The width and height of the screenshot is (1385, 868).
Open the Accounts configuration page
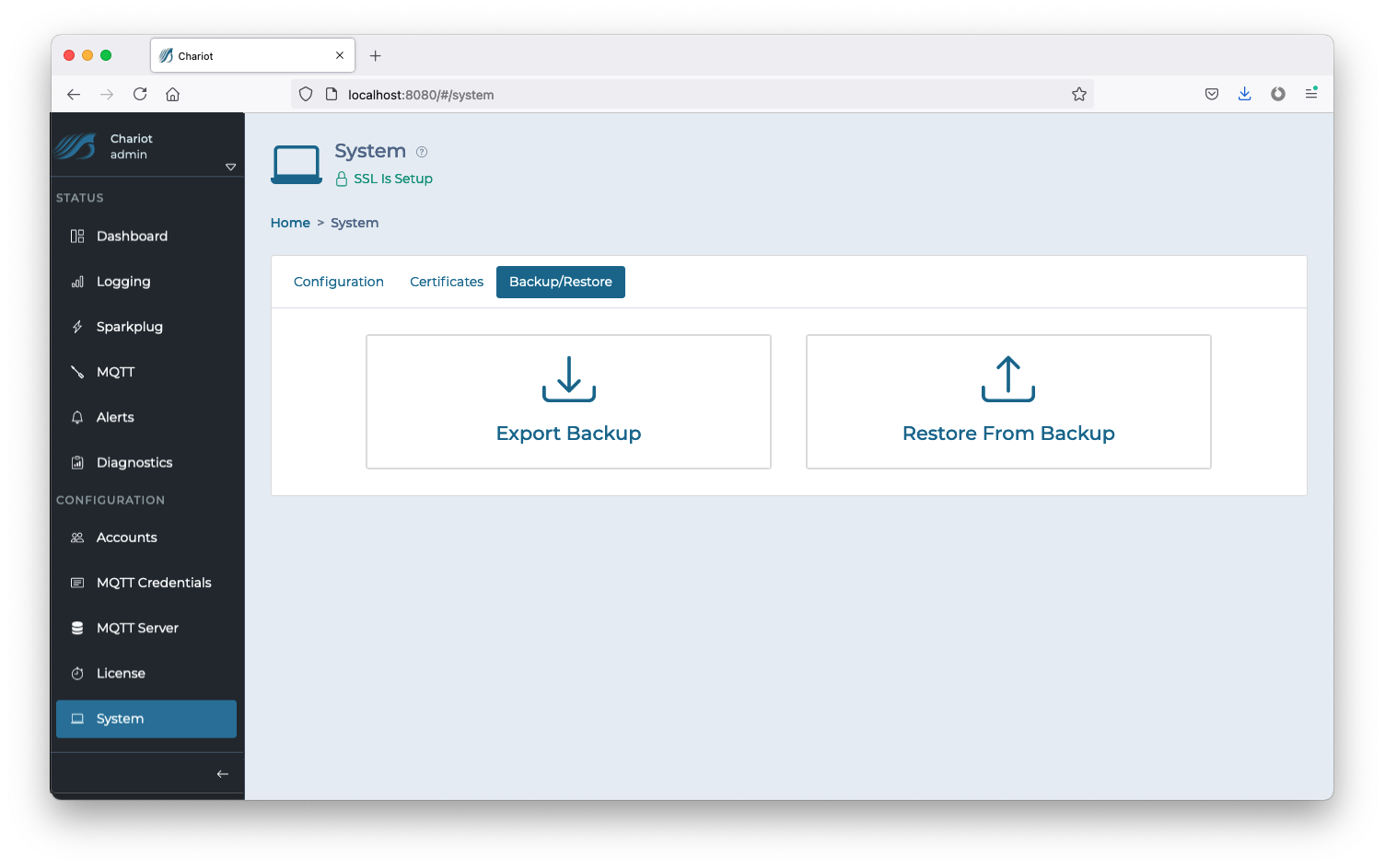146,538
